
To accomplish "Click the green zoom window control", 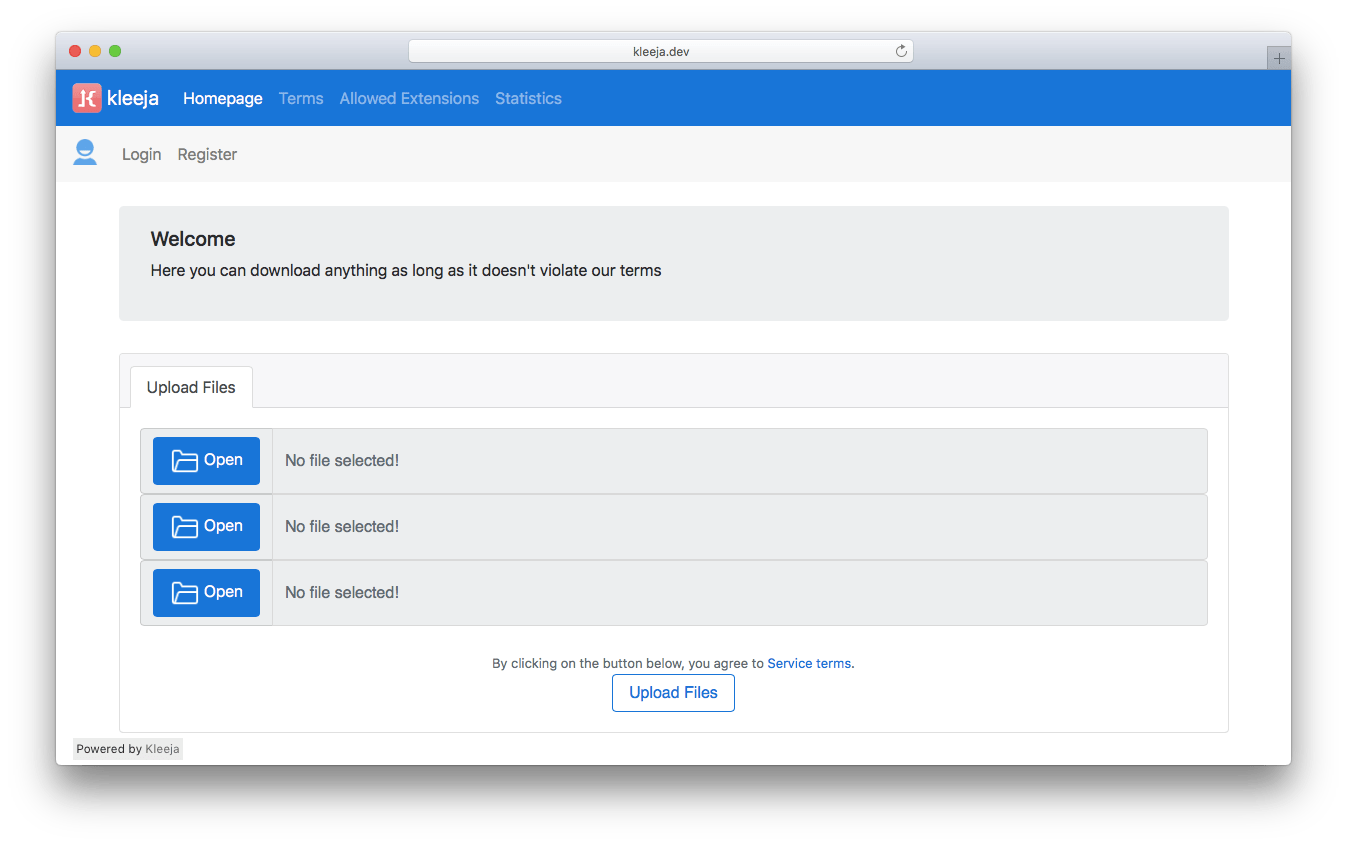I will (115, 50).
